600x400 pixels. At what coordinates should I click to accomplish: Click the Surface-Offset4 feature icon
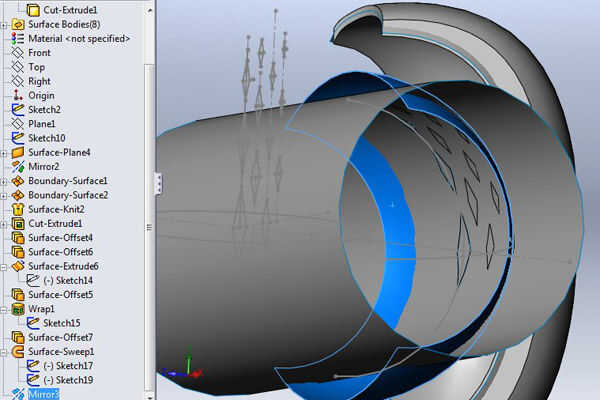[18, 238]
